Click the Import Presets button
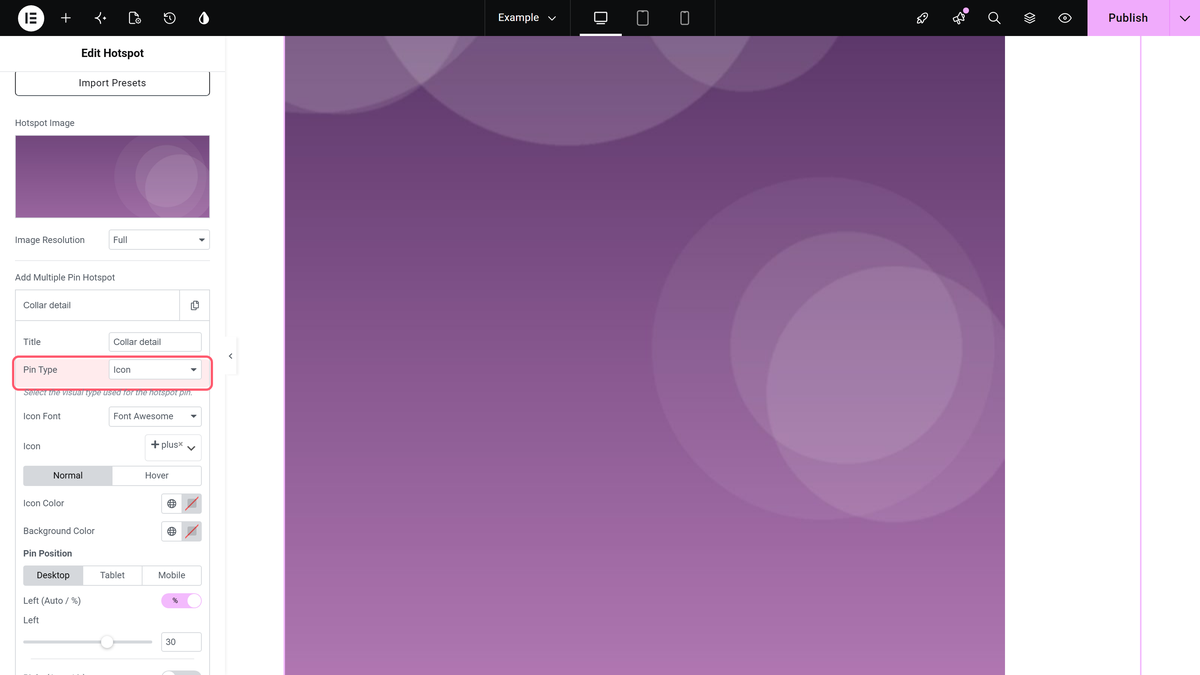The width and height of the screenshot is (1200, 675). point(112,83)
